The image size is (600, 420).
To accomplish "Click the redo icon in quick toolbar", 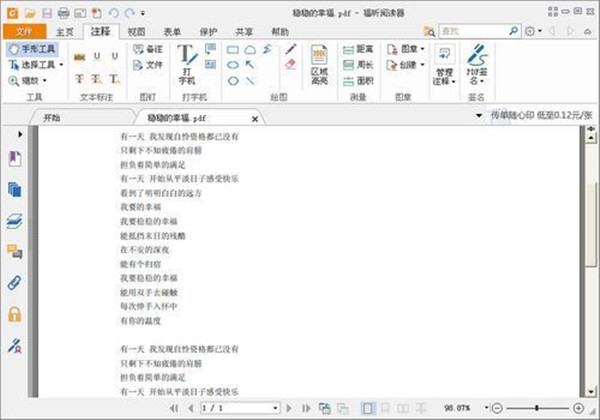I will click(130, 13).
